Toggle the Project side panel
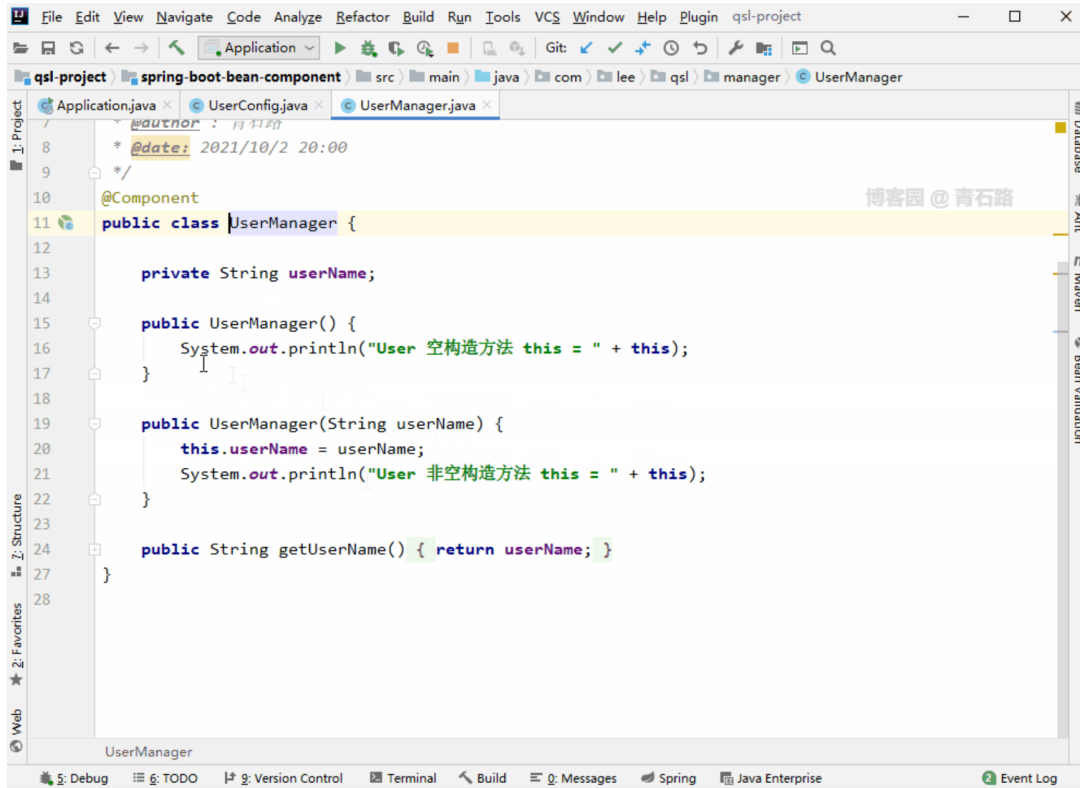The image size is (1080, 788). 17,135
